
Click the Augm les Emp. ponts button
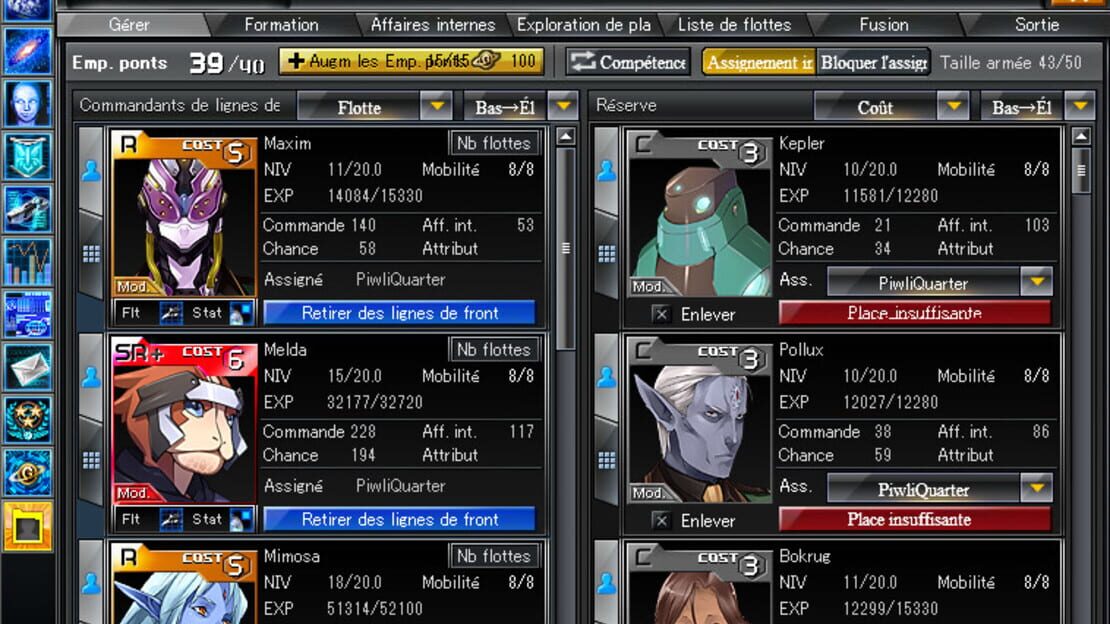pyautogui.click(x=411, y=62)
